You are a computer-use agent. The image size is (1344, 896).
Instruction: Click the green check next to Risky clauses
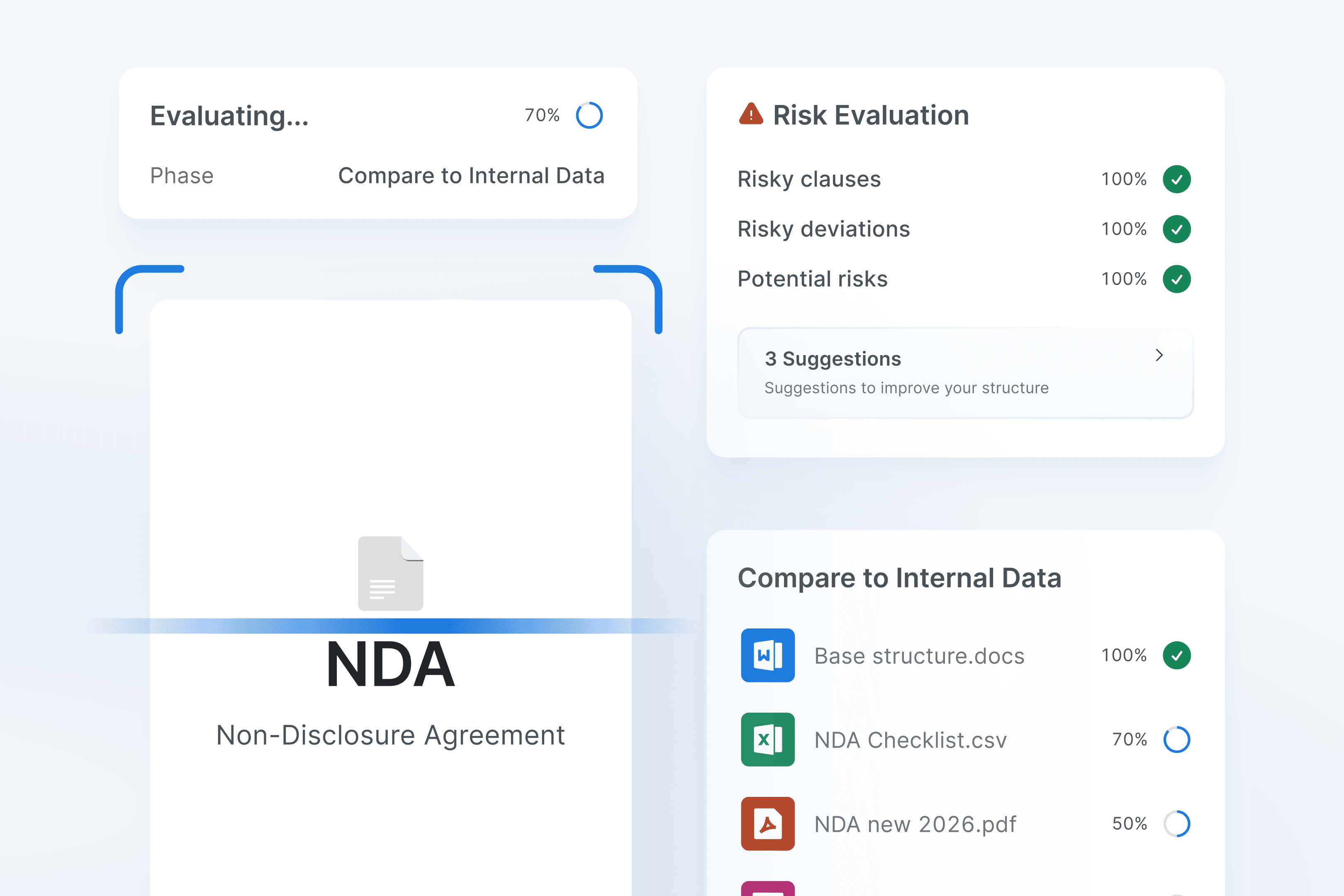tap(1176, 180)
